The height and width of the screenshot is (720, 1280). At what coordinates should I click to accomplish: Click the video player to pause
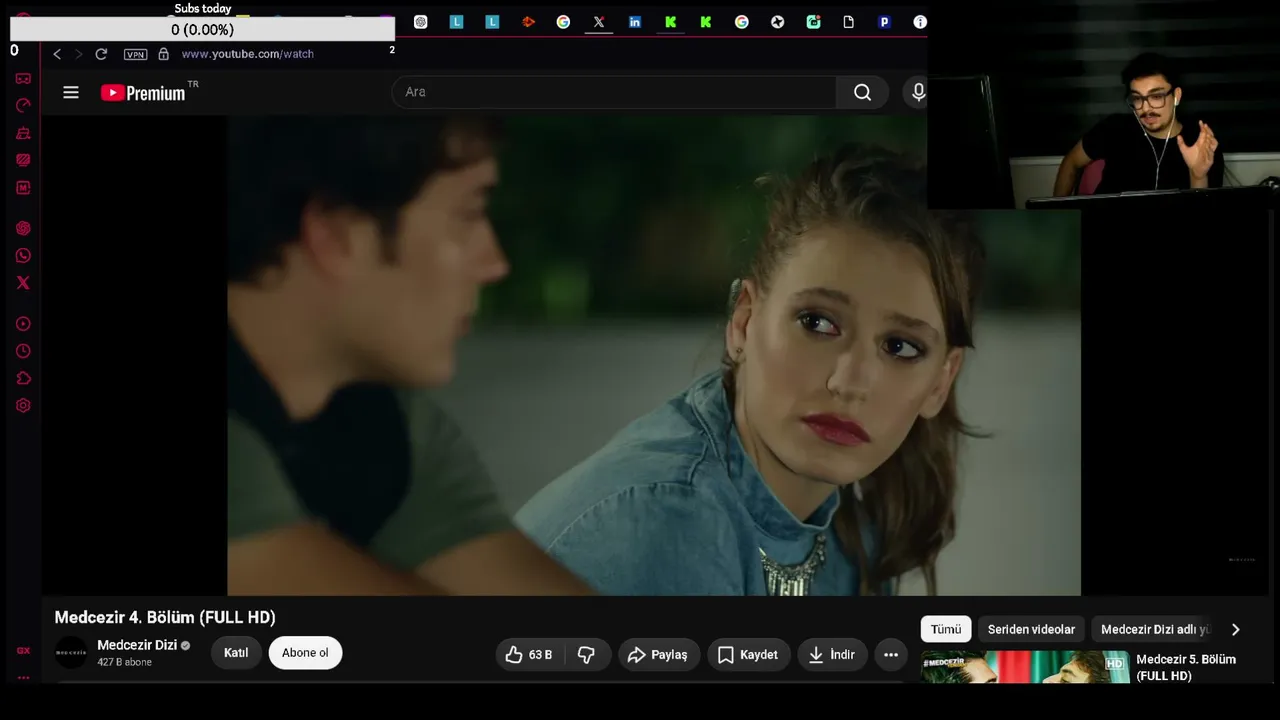pos(654,355)
